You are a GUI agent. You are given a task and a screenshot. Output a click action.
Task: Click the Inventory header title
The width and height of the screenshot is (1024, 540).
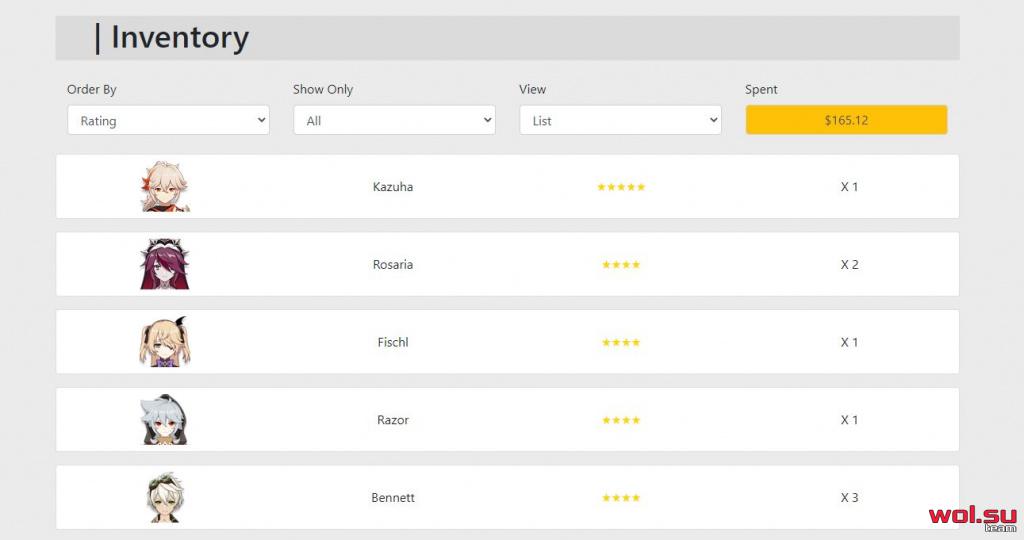point(180,37)
